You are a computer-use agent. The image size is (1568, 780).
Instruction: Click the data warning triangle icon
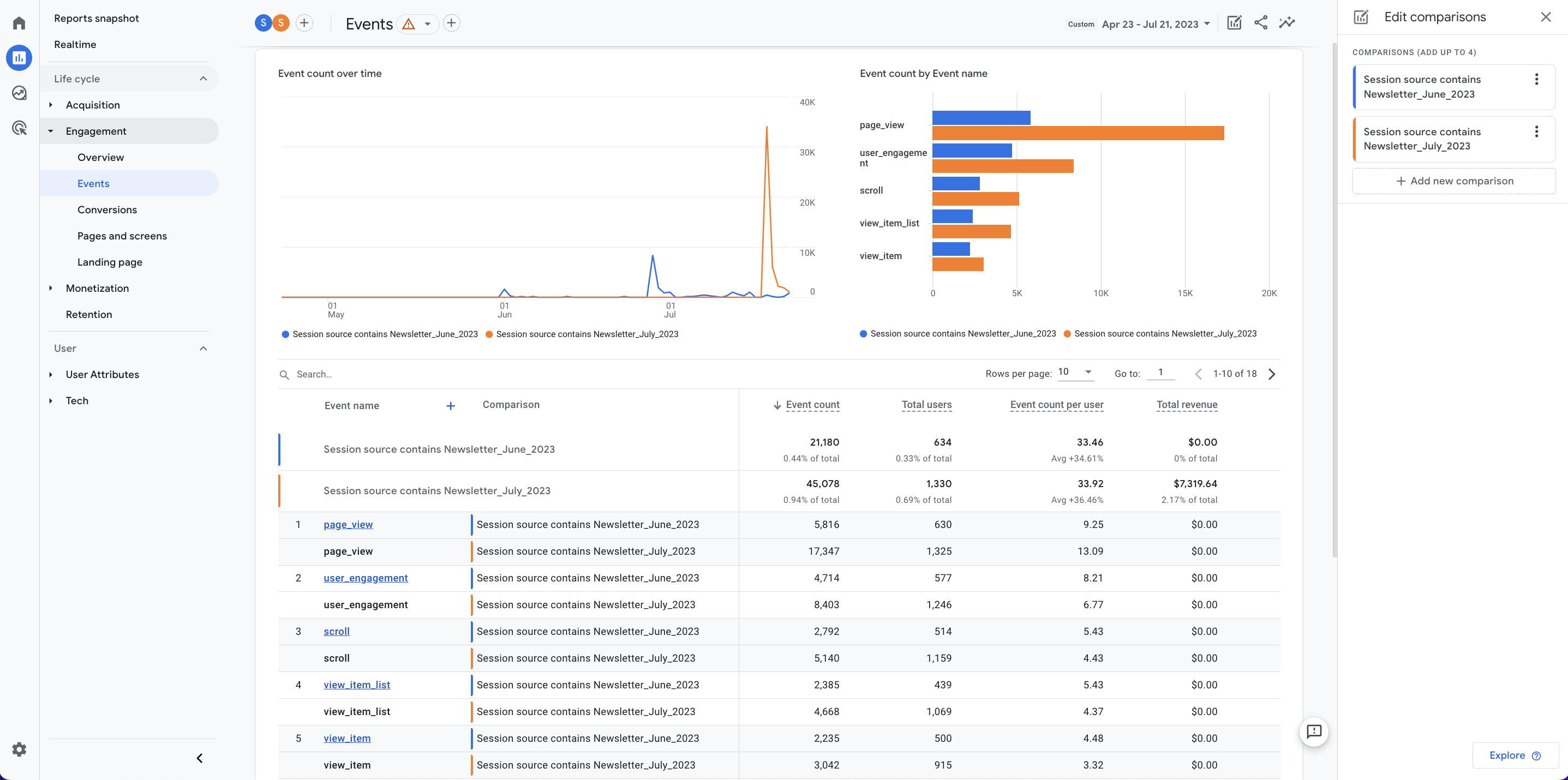[x=409, y=24]
